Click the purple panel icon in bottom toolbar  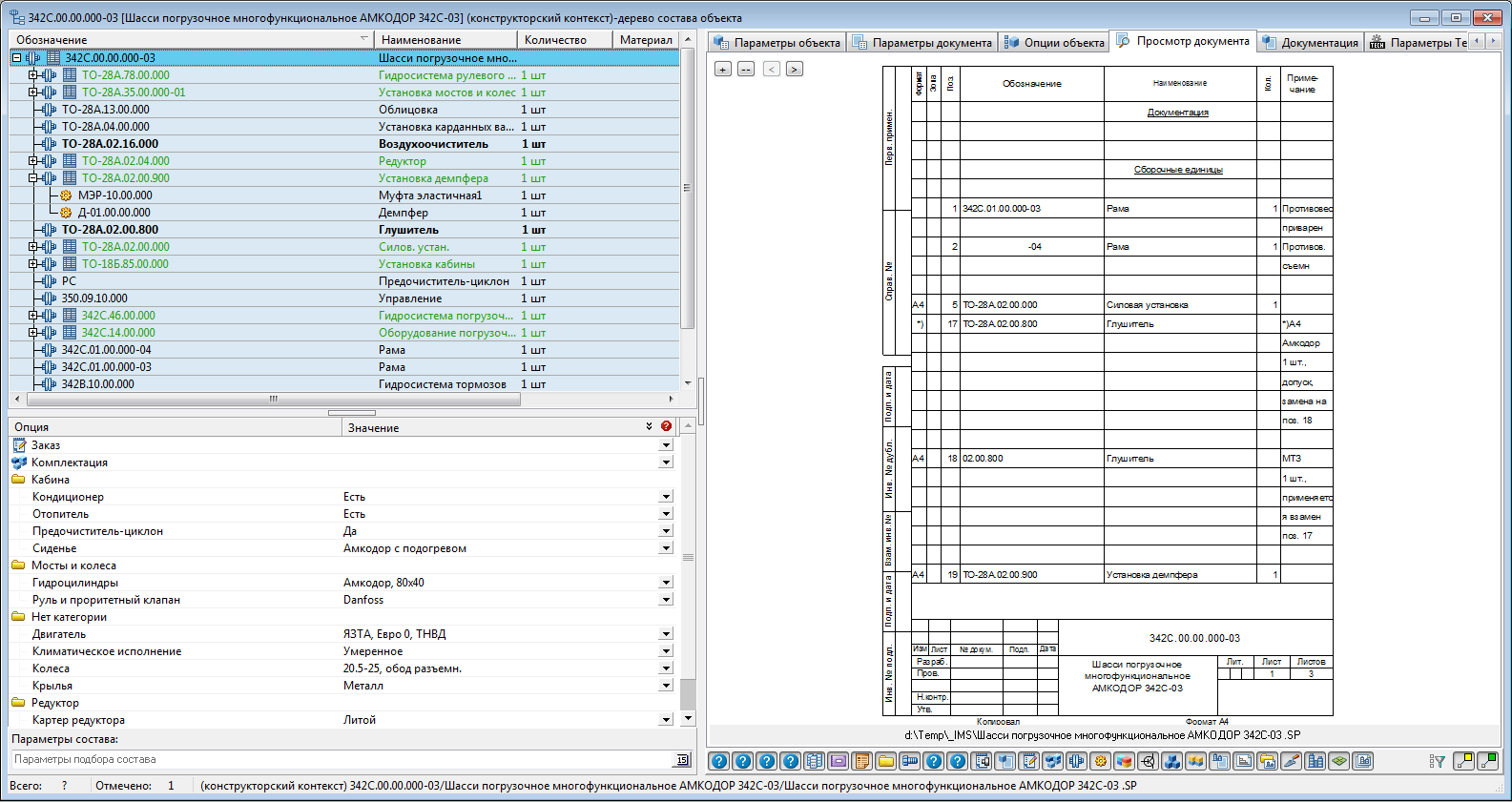[x=839, y=761]
